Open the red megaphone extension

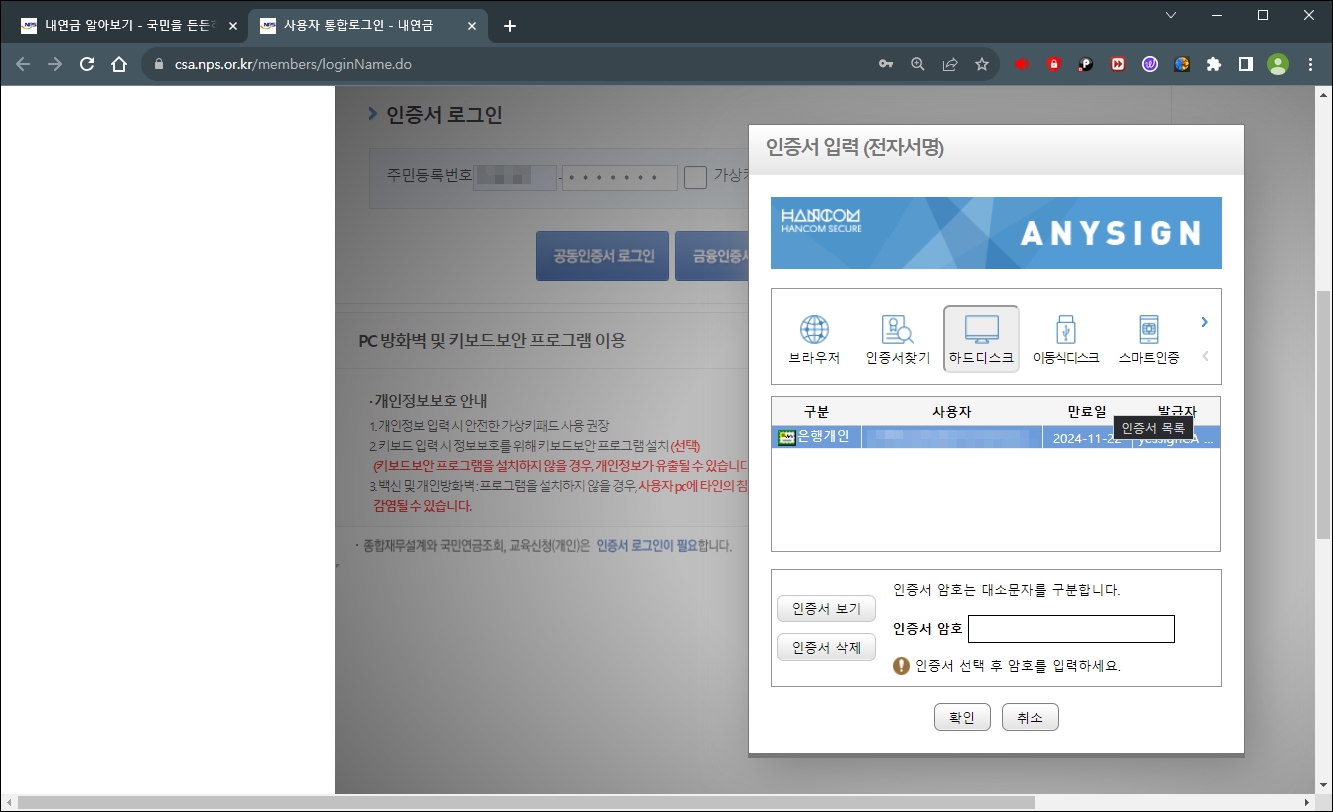(x=1022, y=64)
